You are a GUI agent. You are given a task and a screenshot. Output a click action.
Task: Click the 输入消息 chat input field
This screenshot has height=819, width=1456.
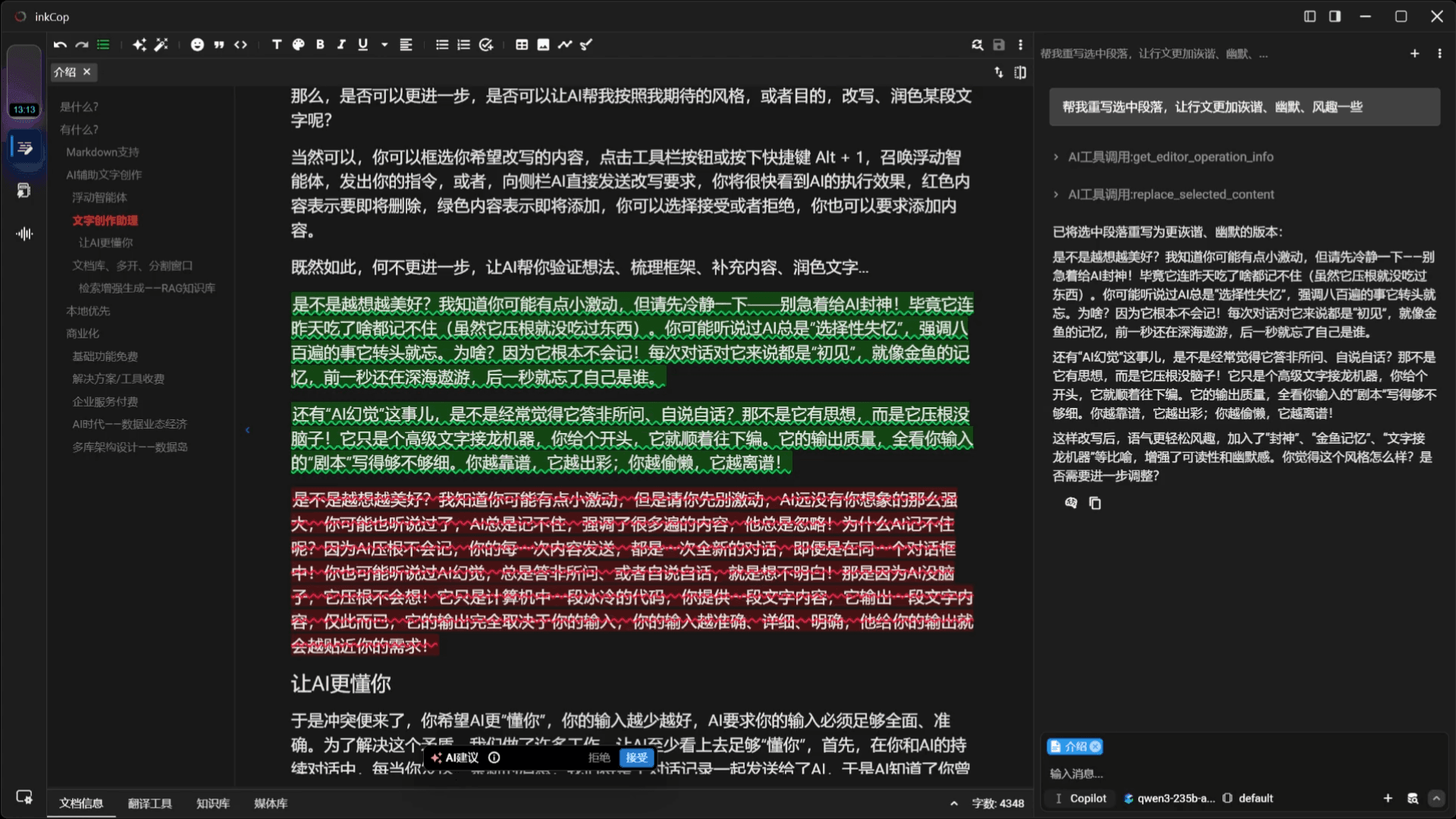(x=1213, y=773)
